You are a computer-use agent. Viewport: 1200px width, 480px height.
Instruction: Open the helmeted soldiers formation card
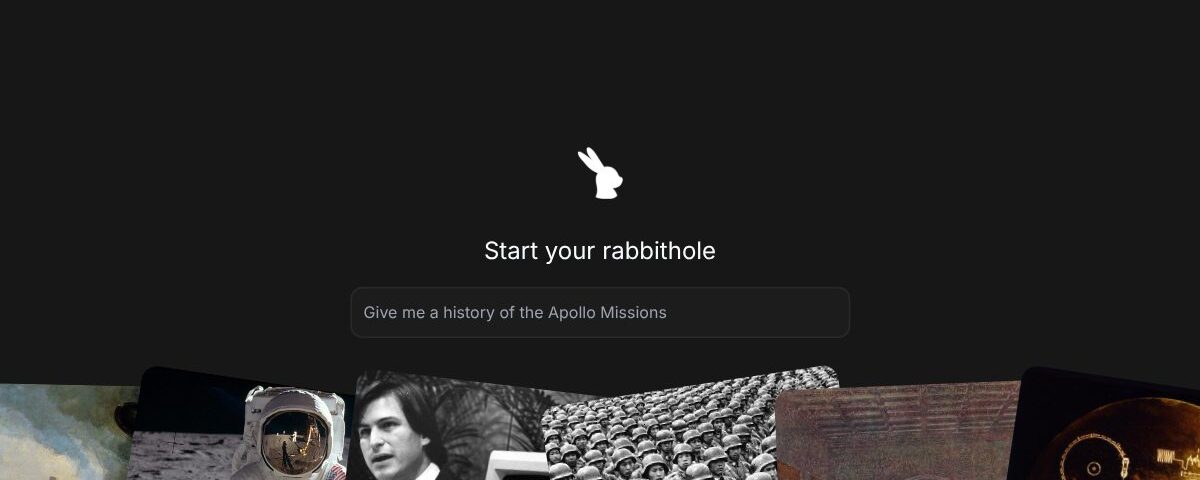(690, 425)
